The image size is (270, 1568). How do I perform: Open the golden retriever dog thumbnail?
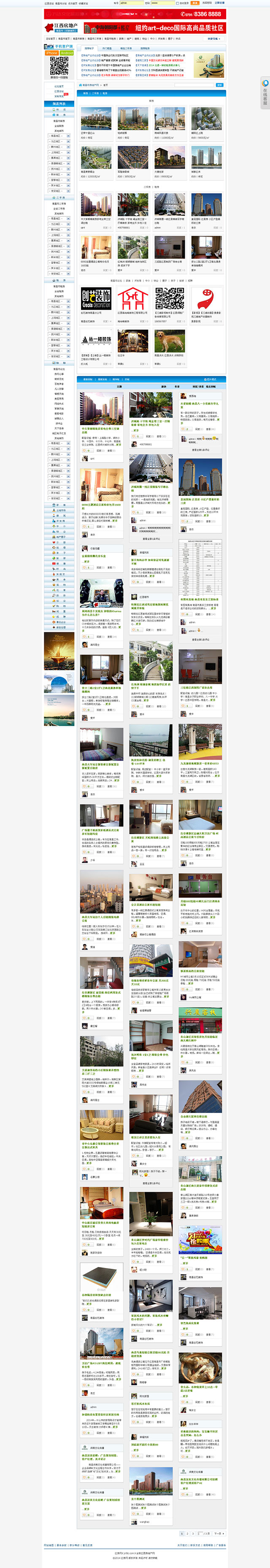pyautogui.click(x=170, y=341)
